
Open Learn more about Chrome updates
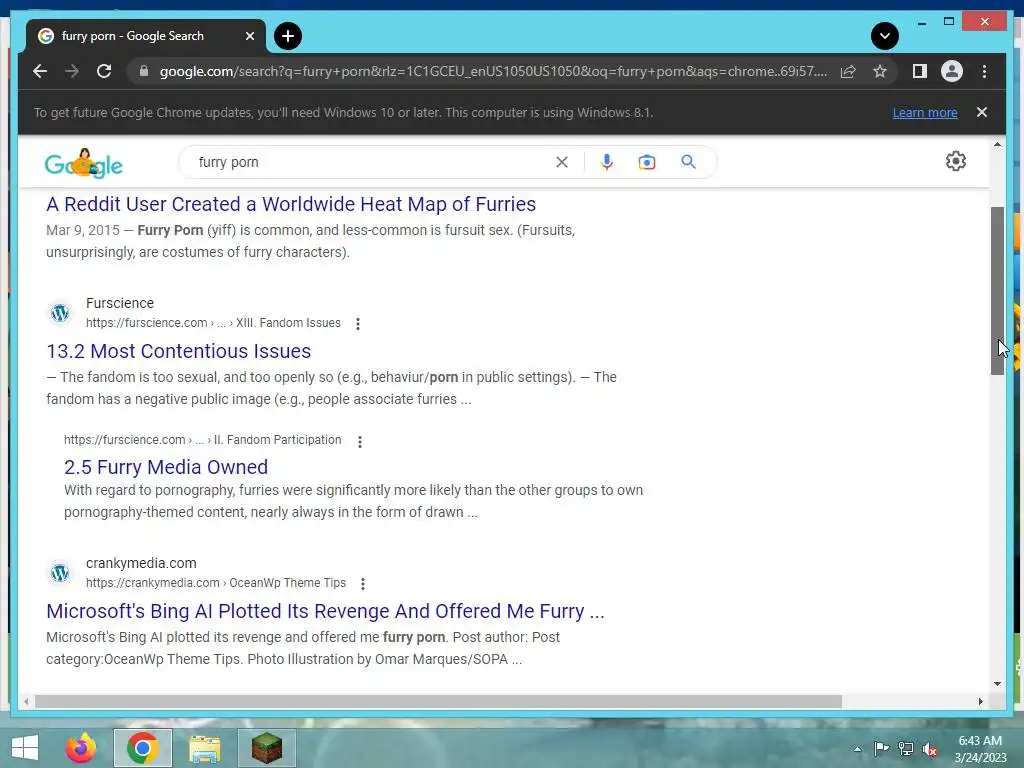click(925, 112)
